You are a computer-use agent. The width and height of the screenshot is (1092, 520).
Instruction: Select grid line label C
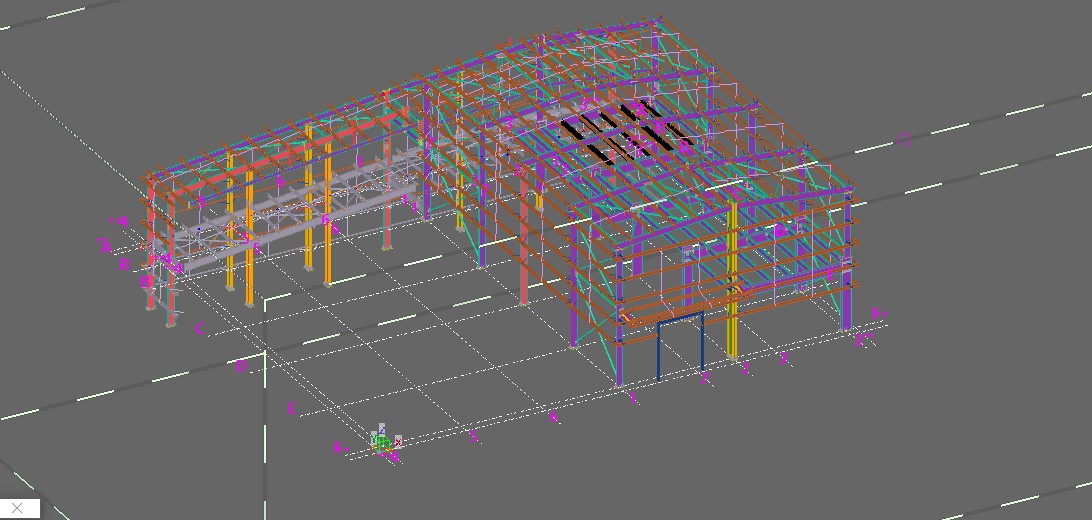(200, 329)
